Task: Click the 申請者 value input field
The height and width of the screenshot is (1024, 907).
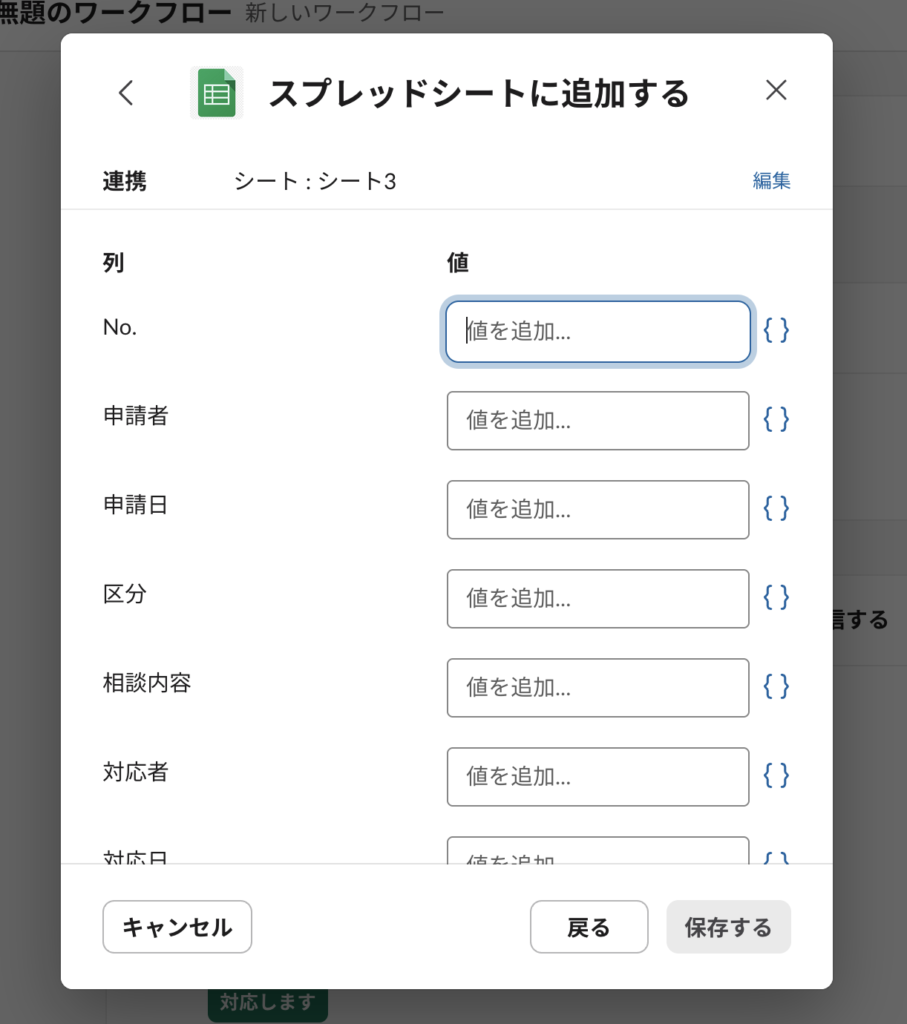Action: [x=597, y=421]
